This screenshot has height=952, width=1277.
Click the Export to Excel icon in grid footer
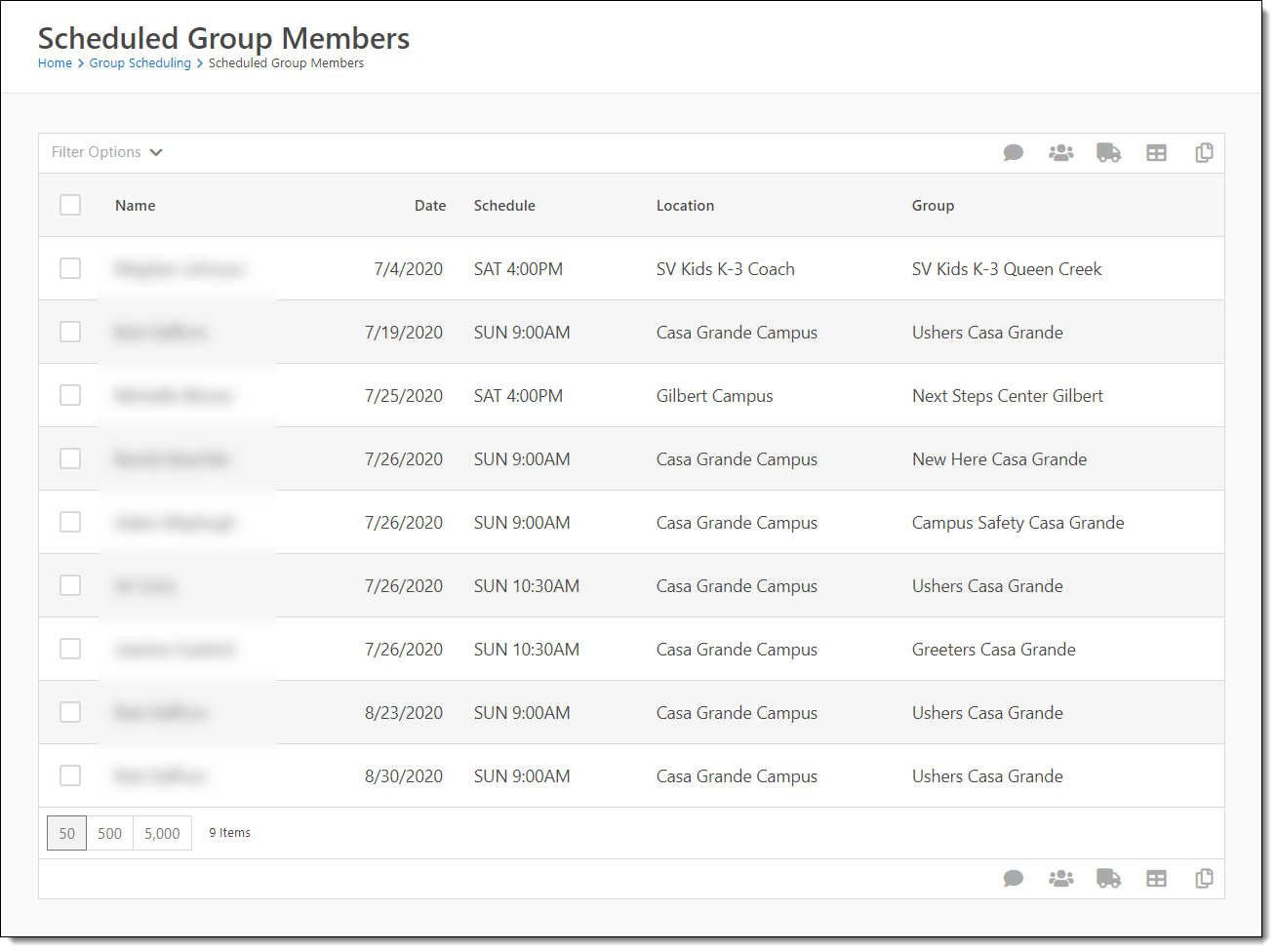click(x=1157, y=879)
